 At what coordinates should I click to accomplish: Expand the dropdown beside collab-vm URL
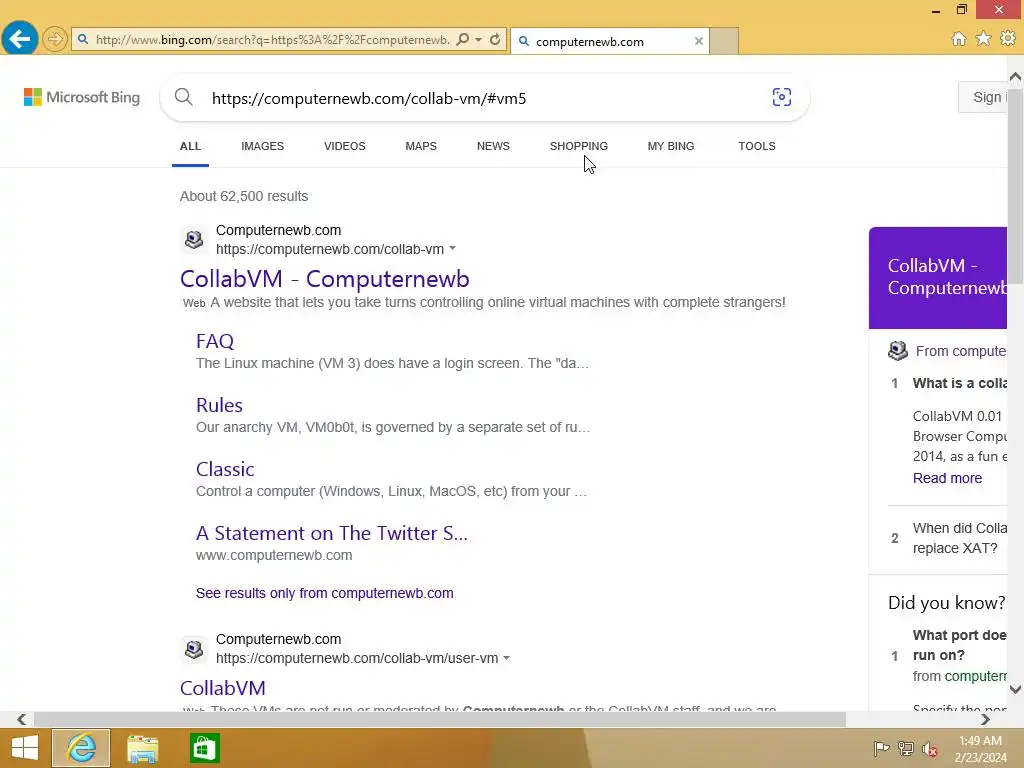click(x=453, y=249)
